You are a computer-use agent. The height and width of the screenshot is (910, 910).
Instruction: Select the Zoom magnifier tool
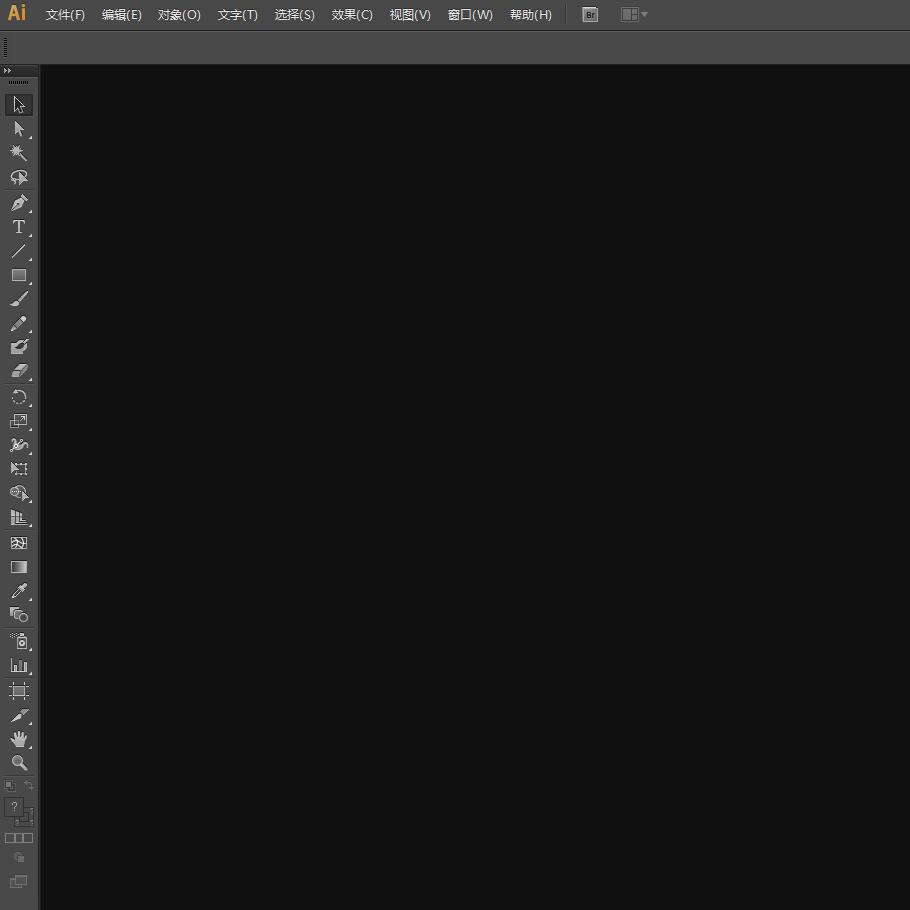point(19,763)
